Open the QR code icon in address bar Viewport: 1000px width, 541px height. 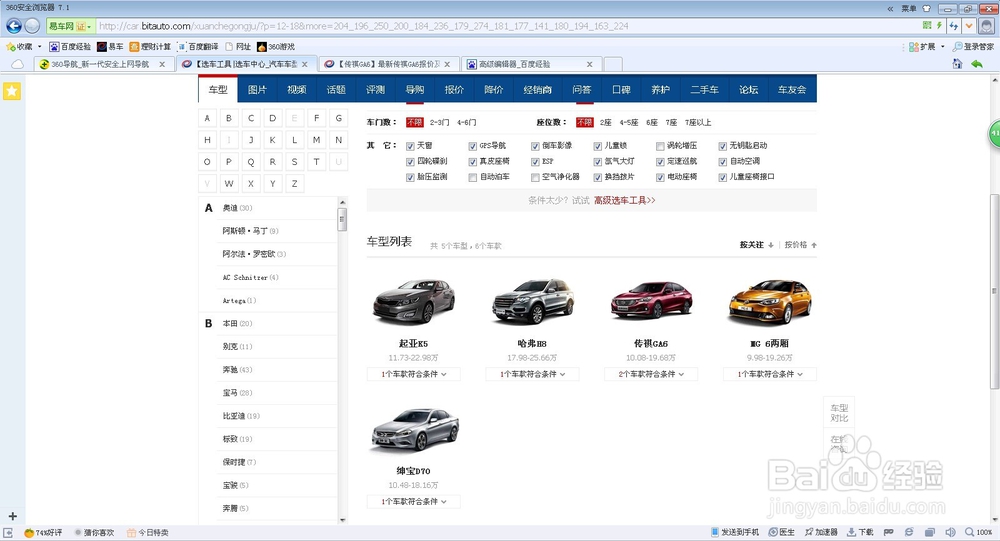927,26
